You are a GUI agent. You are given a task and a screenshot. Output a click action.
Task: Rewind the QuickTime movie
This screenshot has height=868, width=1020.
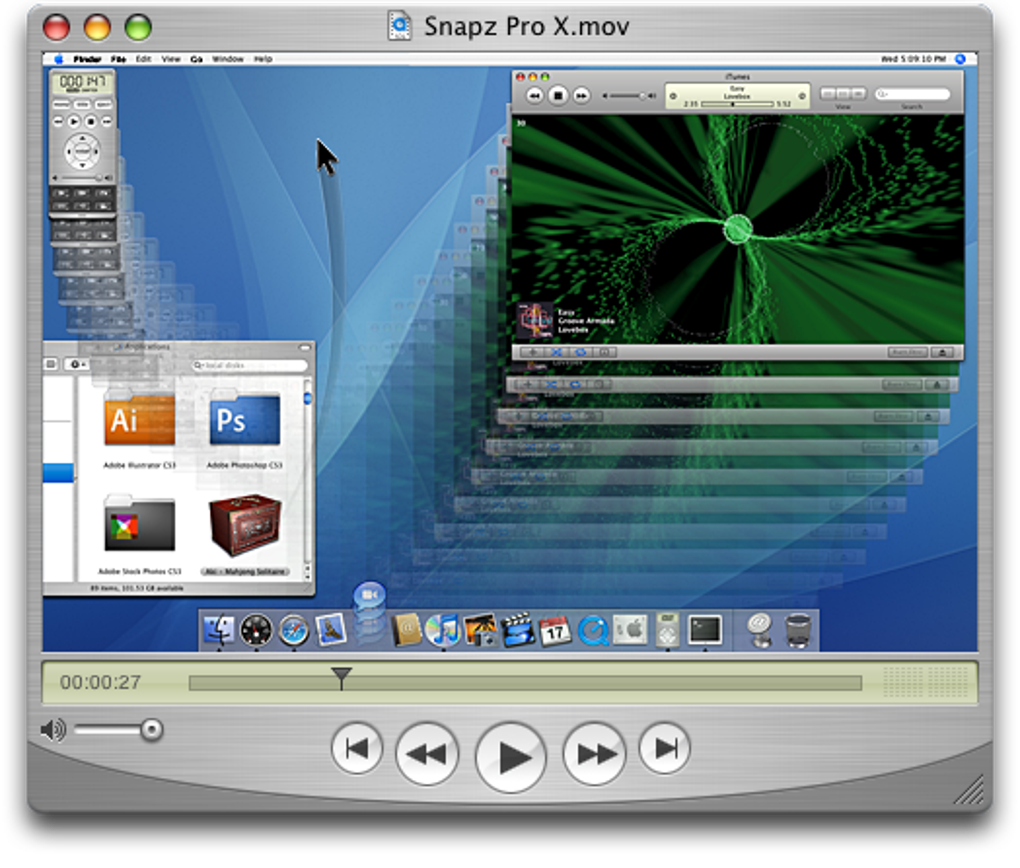[427, 753]
